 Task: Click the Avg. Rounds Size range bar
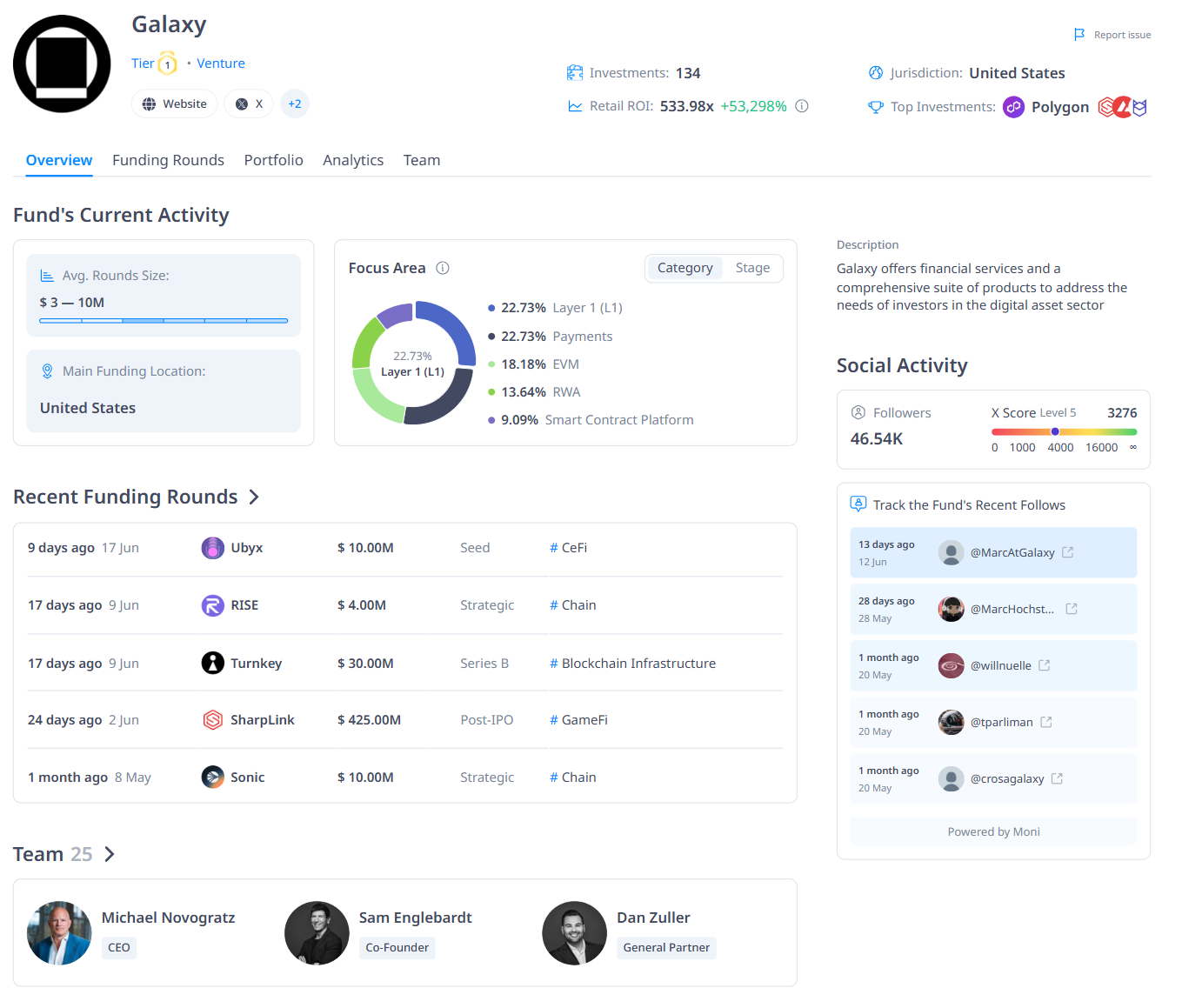pyautogui.click(x=164, y=321)
